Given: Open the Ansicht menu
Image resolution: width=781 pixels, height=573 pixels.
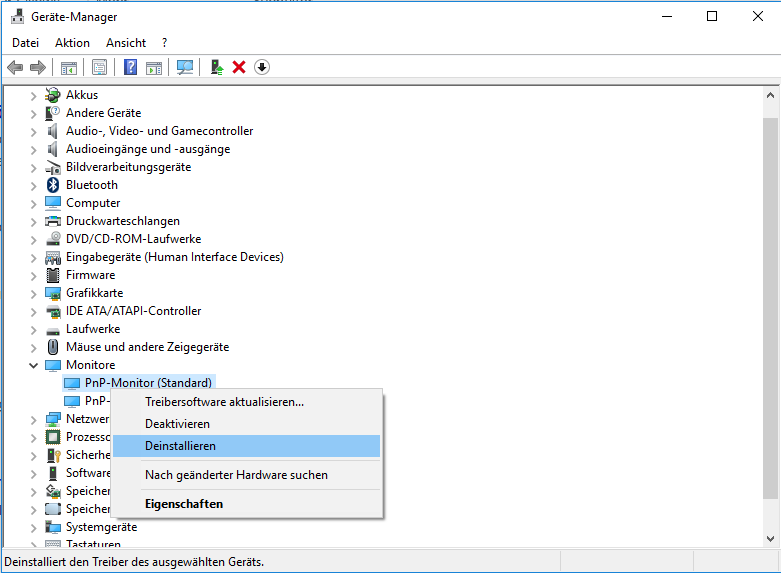Looking at the screenshot, I should tap(126, 43).
